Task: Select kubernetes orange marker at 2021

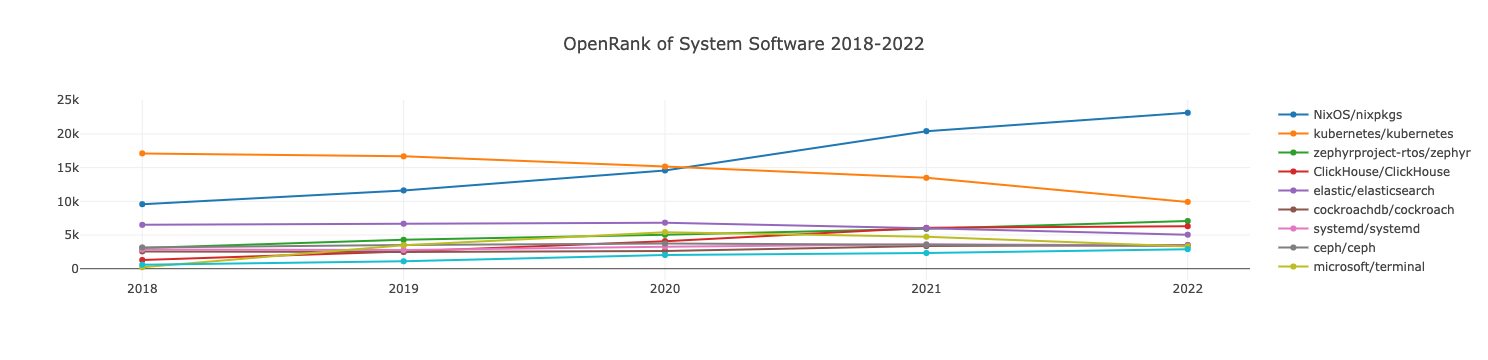Action: pyautogui.click(x=926, y=178)
